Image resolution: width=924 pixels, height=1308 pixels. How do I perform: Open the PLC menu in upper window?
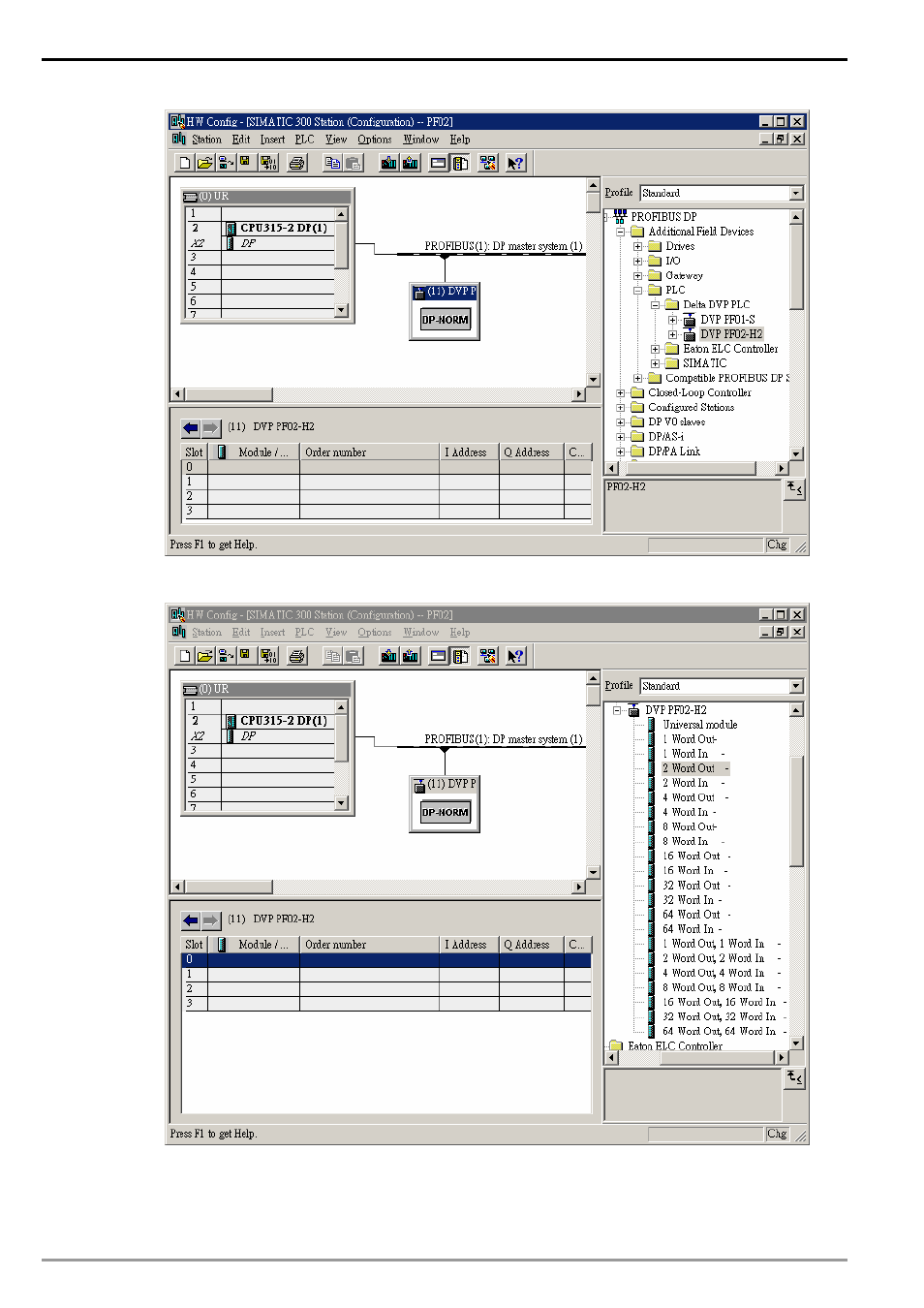click(x=304, y=140)
